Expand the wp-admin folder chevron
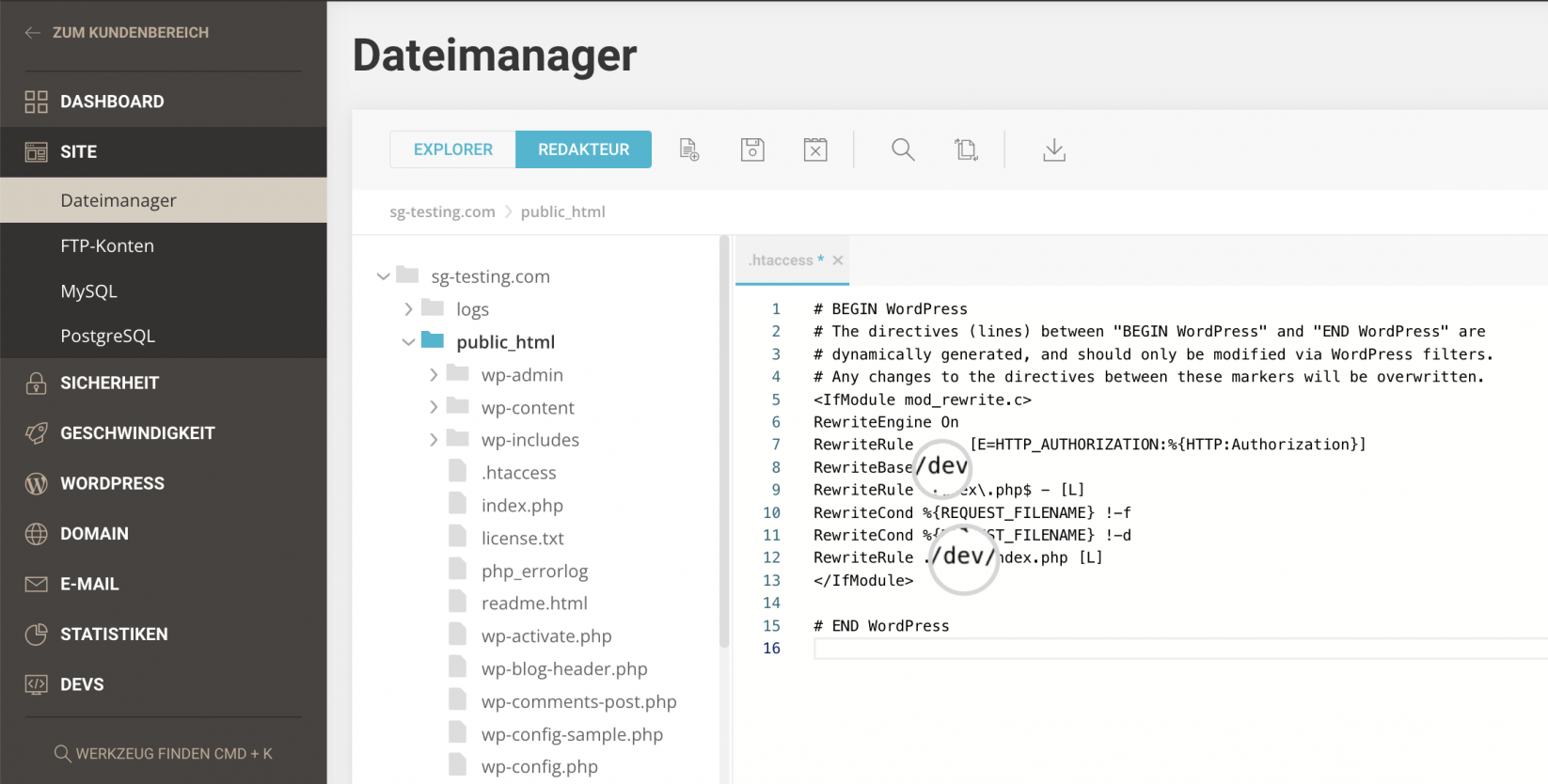Image resolution: width=1548 pixels, height=784 pixels. pos(434,374)
